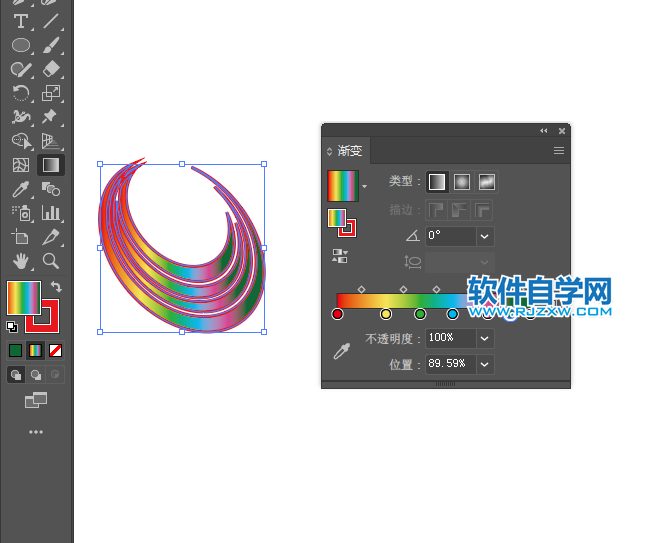This screenshot has width=660, height=543.
Task: Set paint to None
Action: click(56, 351)
